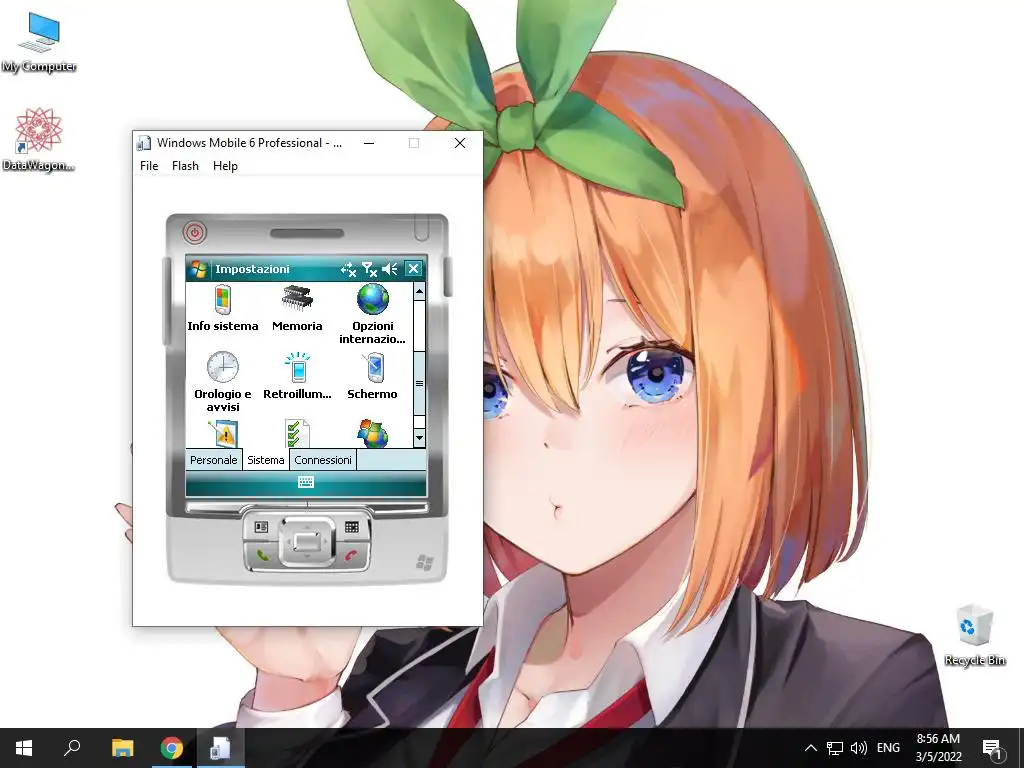Open the checklist document settings icon
This screenshot has height=768, width=1024.
tap(297, 434)
